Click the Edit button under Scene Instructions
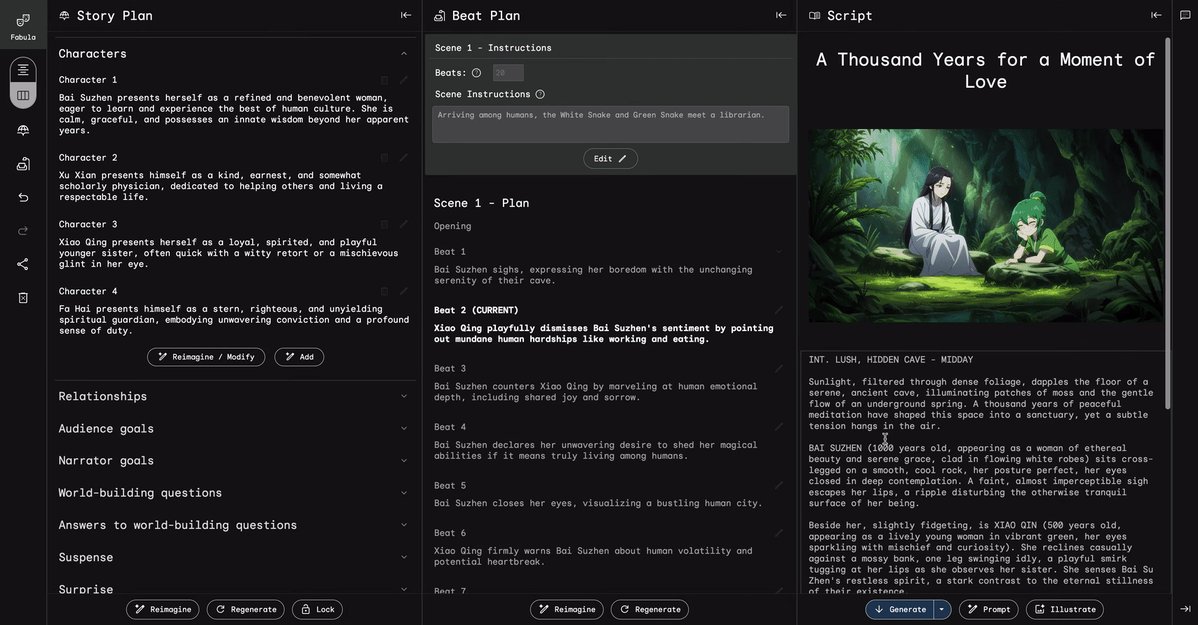The image size is (1198, 625). pyautogui.click(x=610, y=159)
